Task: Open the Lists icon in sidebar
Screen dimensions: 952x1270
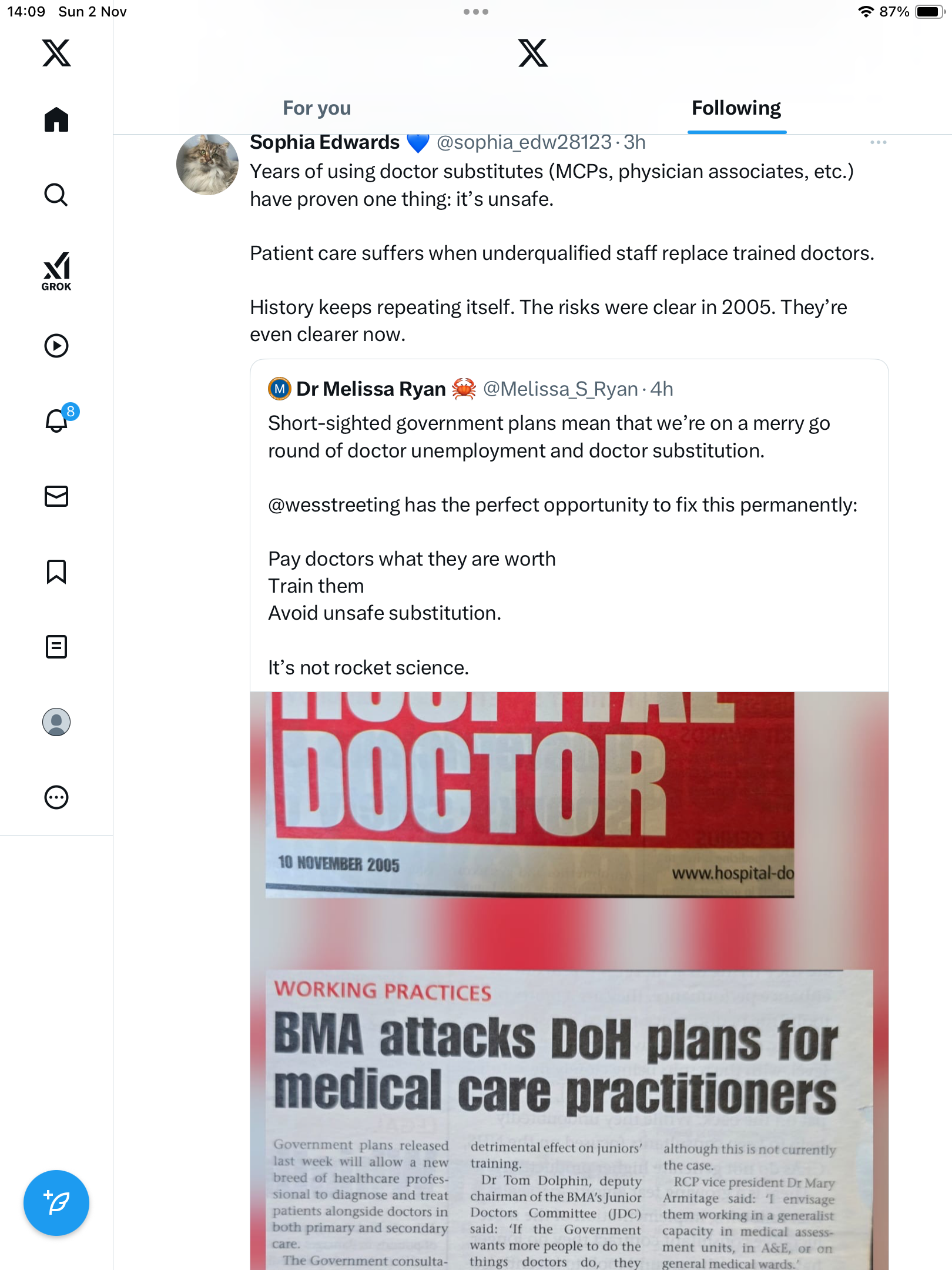Action: tap(56, 647)
